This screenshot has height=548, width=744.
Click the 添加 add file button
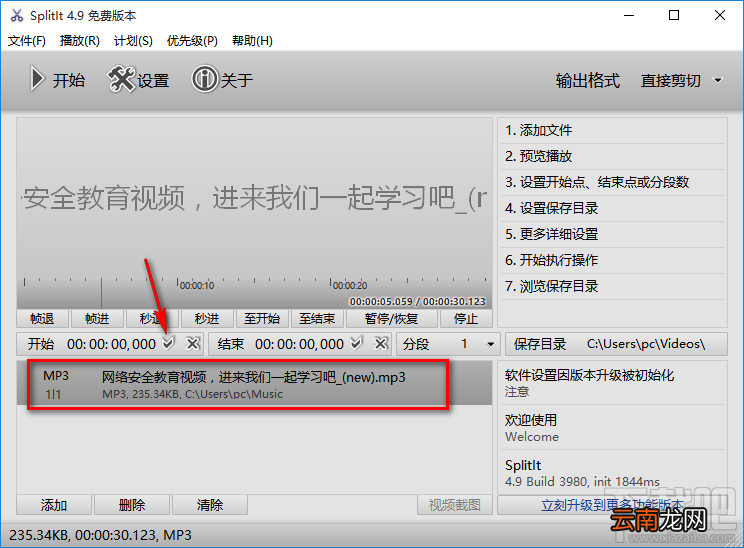coord(54,505)
